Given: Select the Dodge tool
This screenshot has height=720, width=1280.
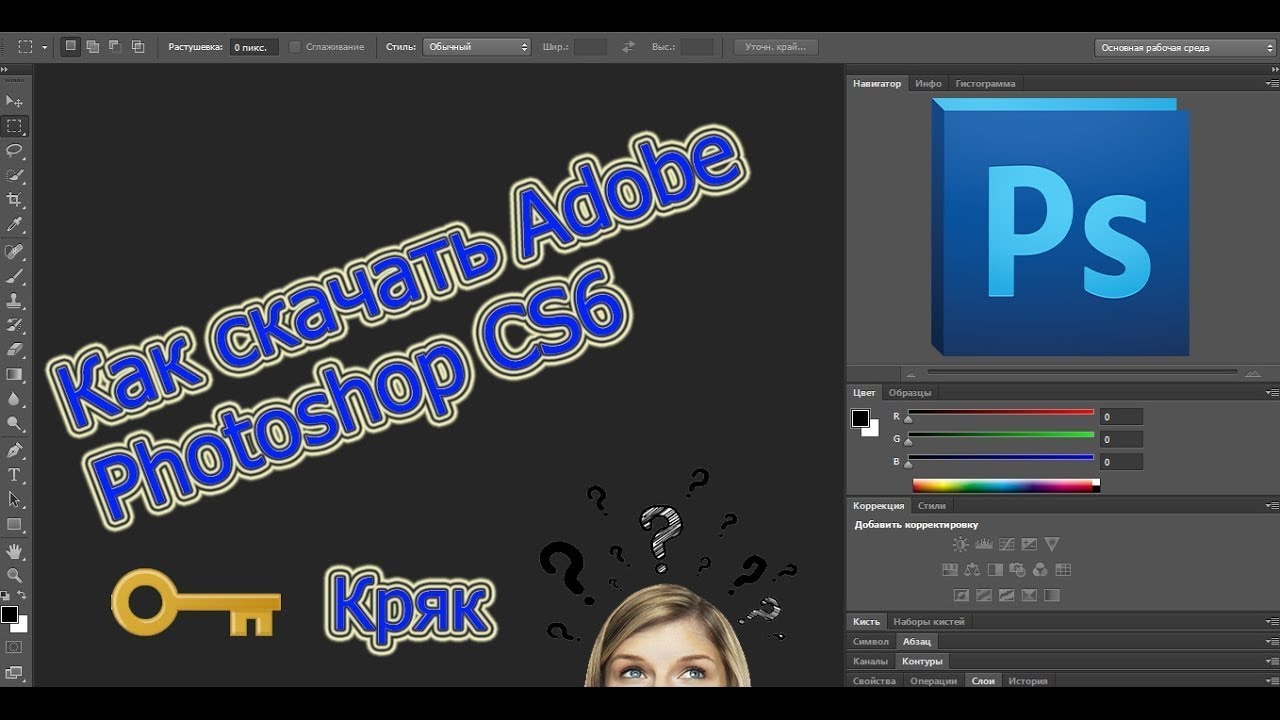Looking at the screenshot, I should click(x=14, y=424).
